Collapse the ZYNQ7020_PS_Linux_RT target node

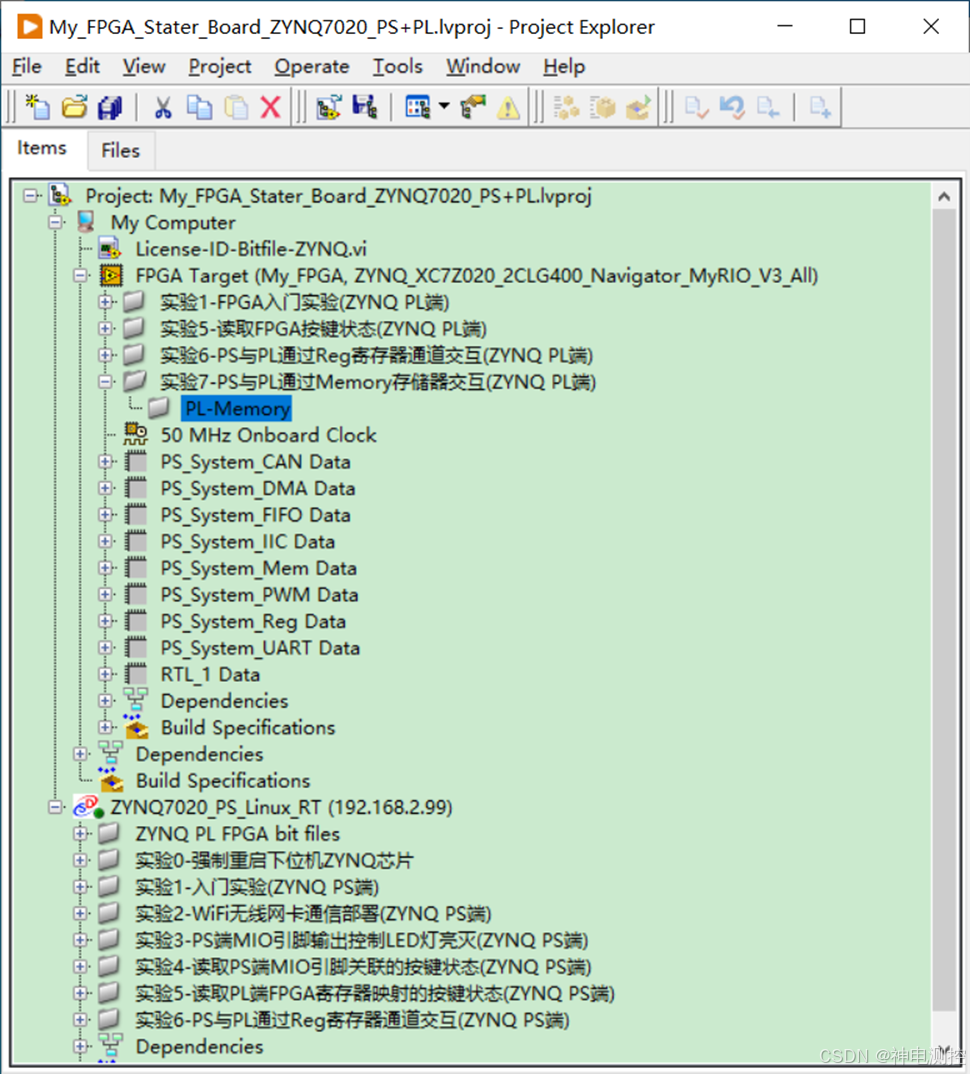[55, 808]
